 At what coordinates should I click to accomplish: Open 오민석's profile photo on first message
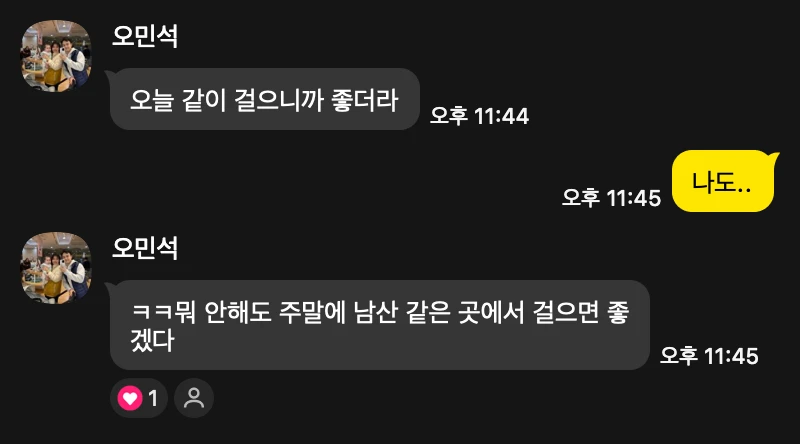tap(56, 56)
